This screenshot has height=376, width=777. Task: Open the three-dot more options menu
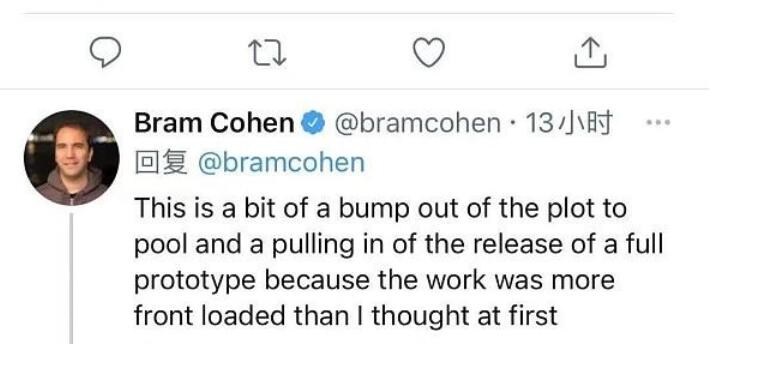click(659, 122)
